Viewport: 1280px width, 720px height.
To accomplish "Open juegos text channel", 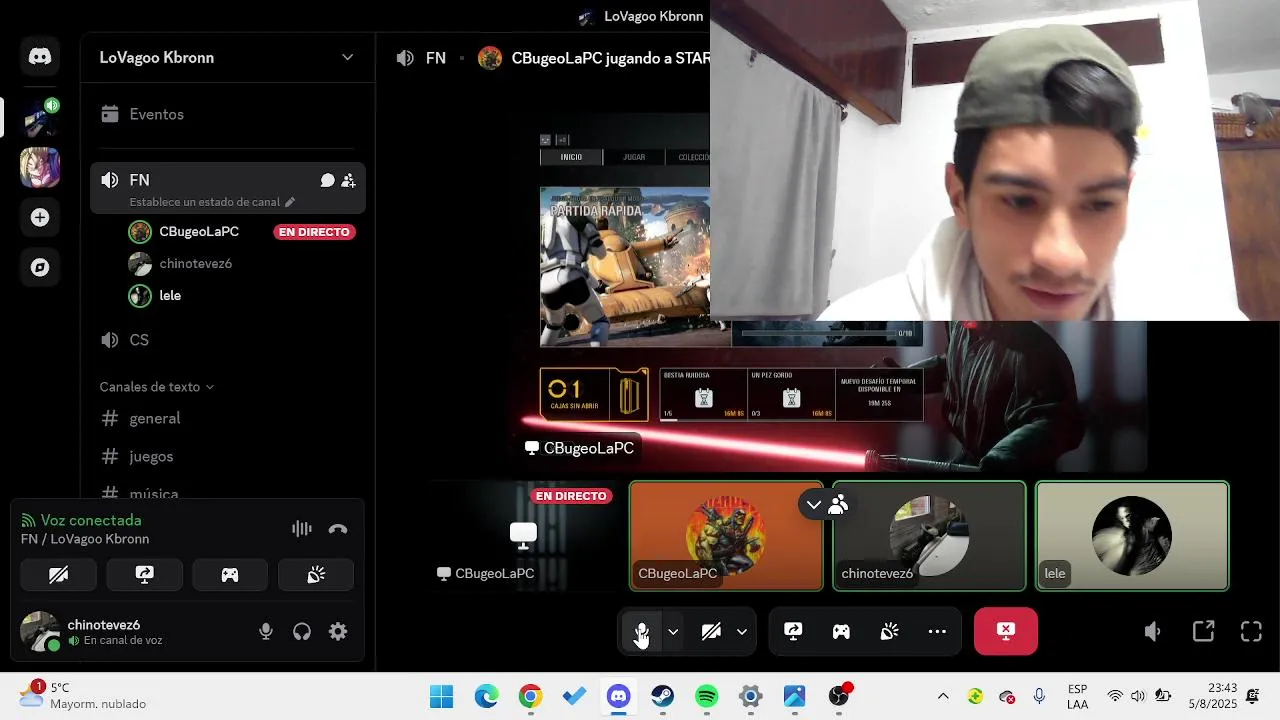I will [228, 456].
